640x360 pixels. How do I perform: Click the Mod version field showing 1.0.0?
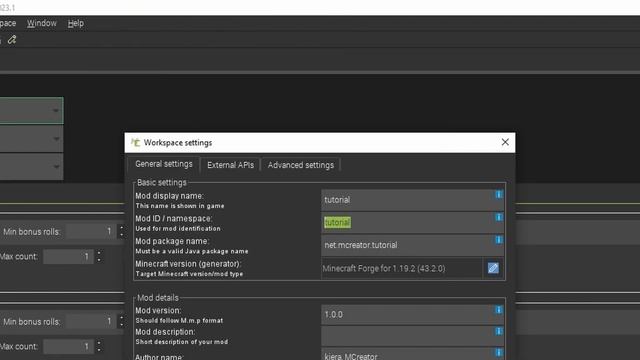[x=412, y=314]
